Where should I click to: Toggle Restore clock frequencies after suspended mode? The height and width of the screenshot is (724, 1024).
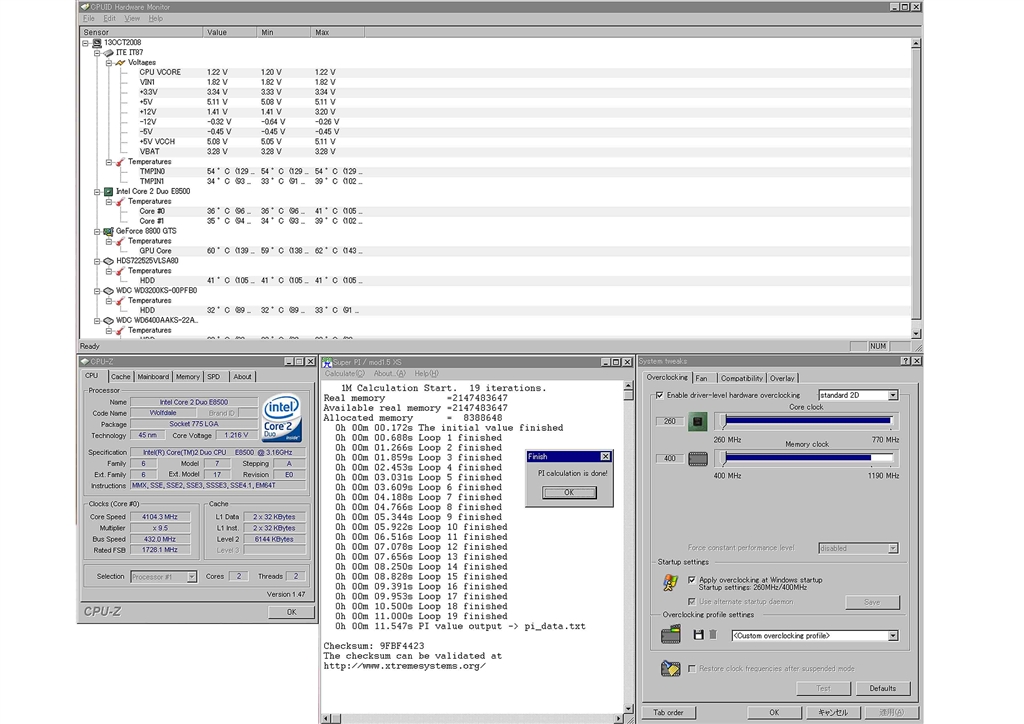click(x=692, y=669)
